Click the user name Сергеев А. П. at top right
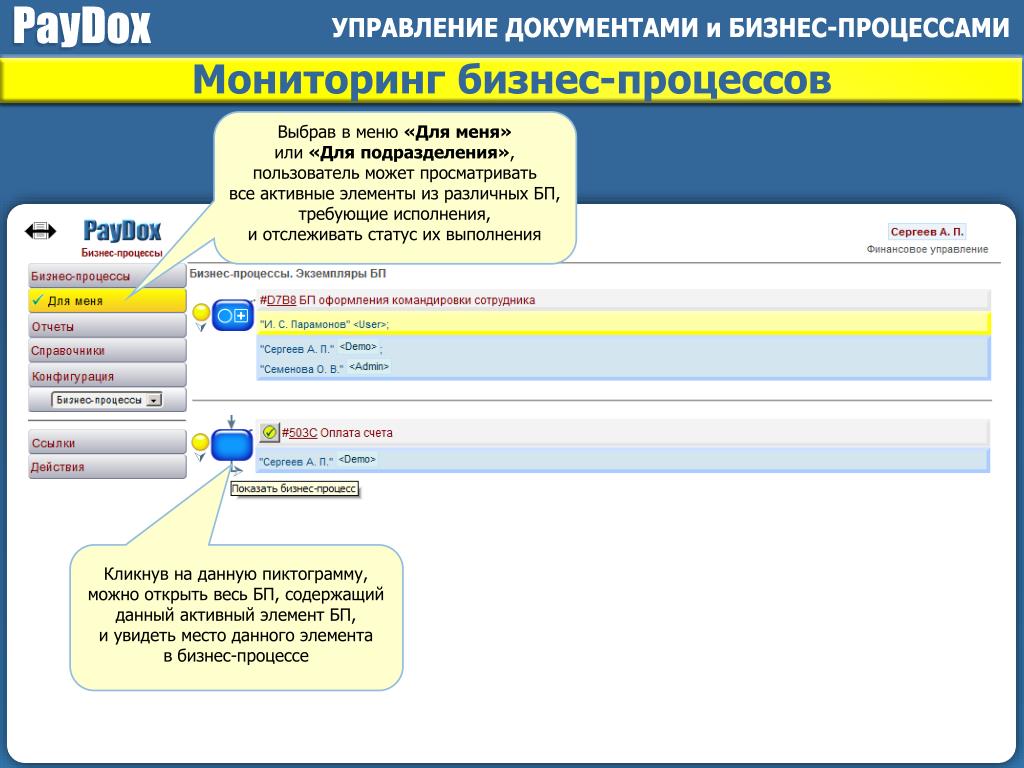Image resolution: width=1024 pixels, height=768 pixels. 927,232
